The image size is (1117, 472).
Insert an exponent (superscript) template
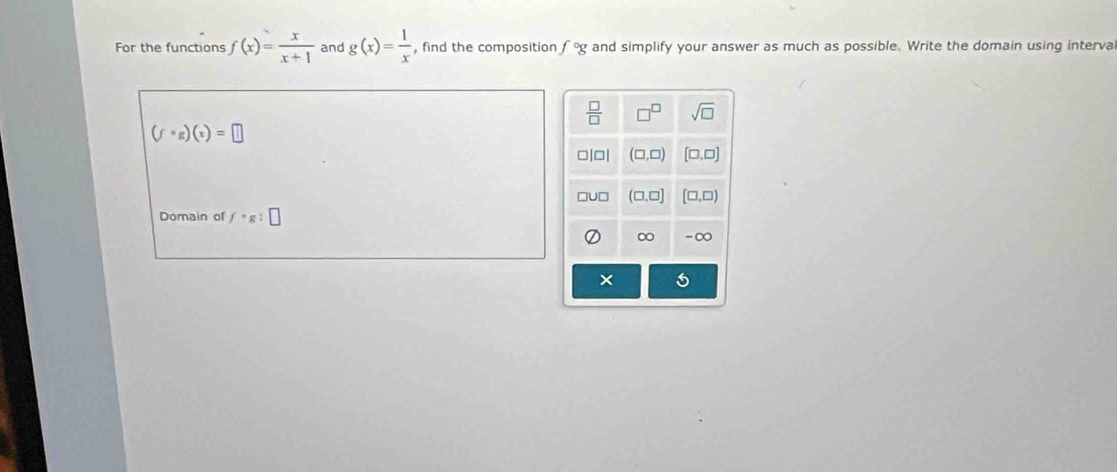[x=646, y=115]
